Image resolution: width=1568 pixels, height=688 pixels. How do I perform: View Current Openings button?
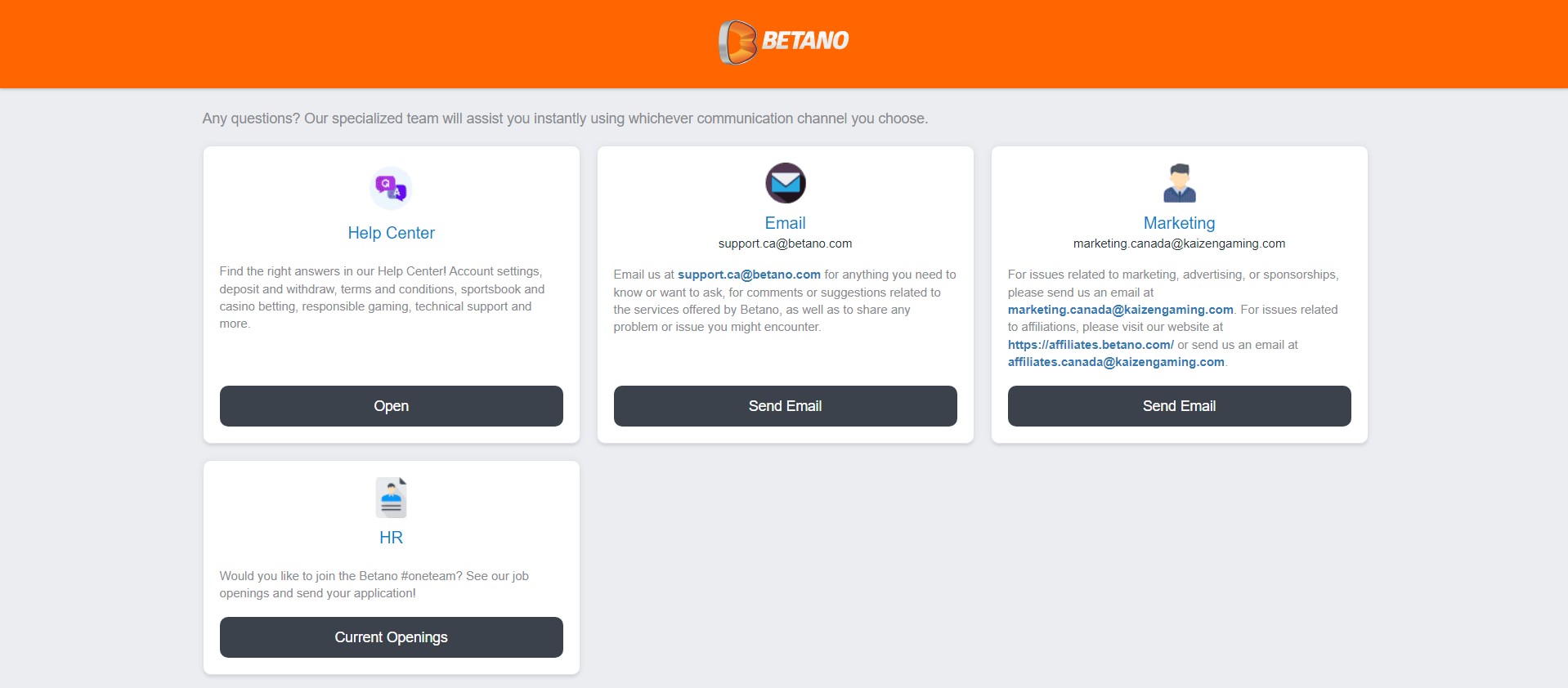(391, 637)
